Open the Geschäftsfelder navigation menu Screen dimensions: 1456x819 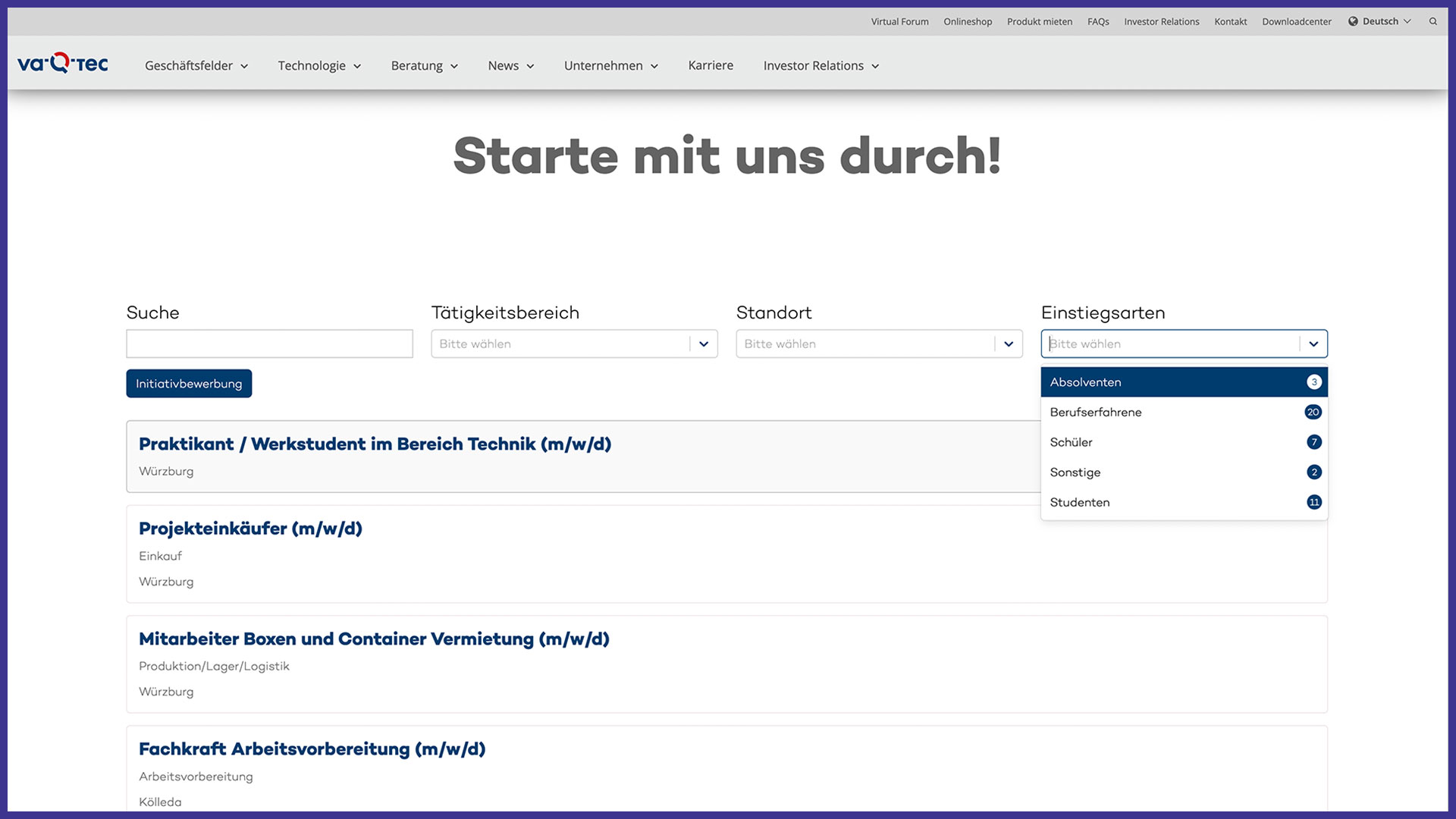[x=196, y=66]
